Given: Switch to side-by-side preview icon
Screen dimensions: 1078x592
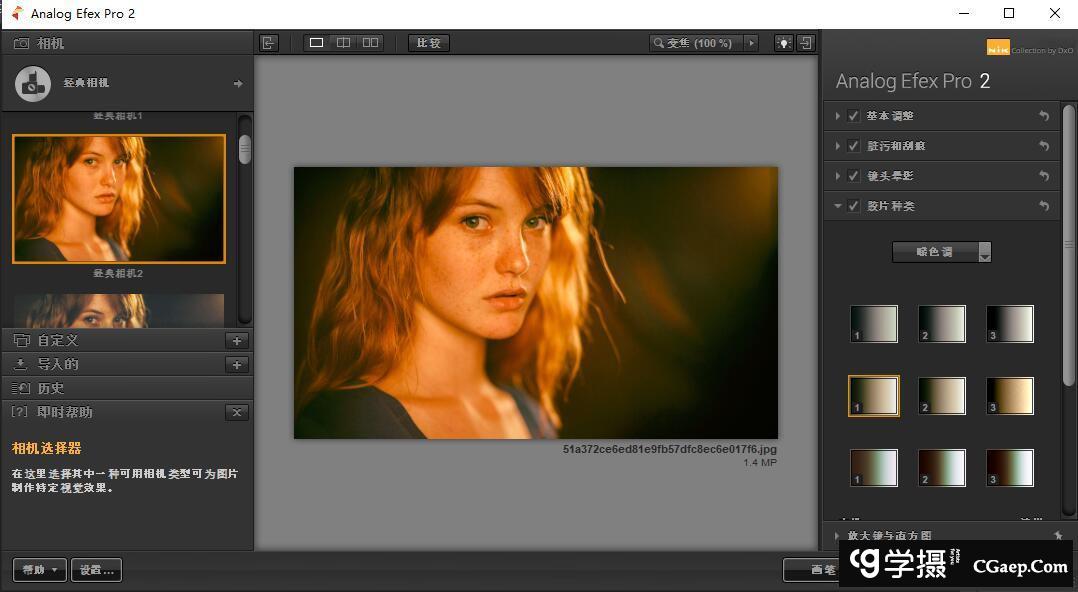Looking at the screenshot, I should point(370,43).
